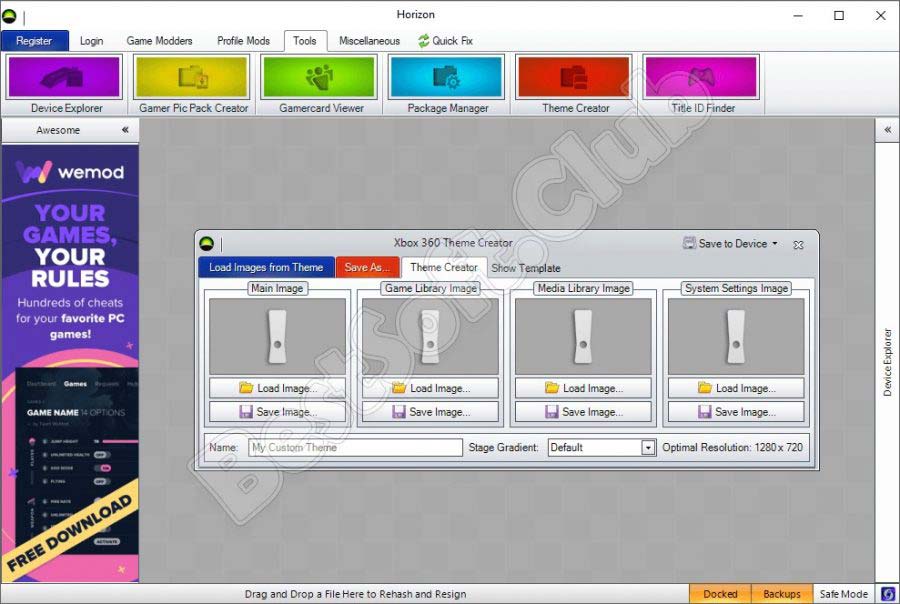Click Load Image under Main Image
The image size is (900, 604).
point(277,388)
